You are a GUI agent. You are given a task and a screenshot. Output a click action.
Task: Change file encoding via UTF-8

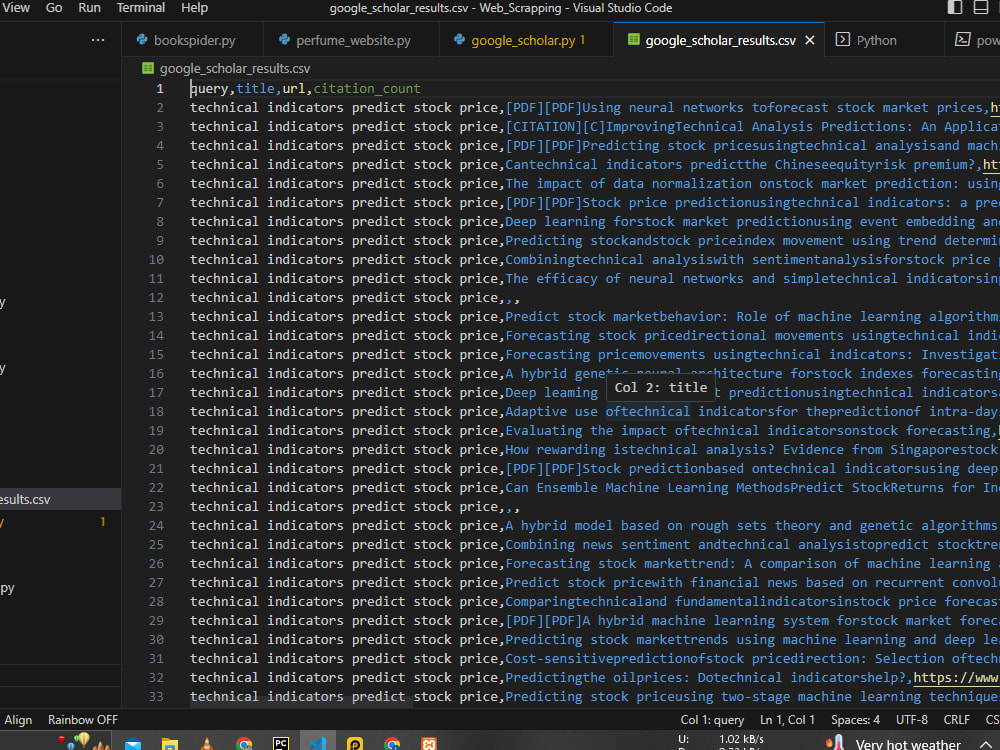click(x=912, y=720)
